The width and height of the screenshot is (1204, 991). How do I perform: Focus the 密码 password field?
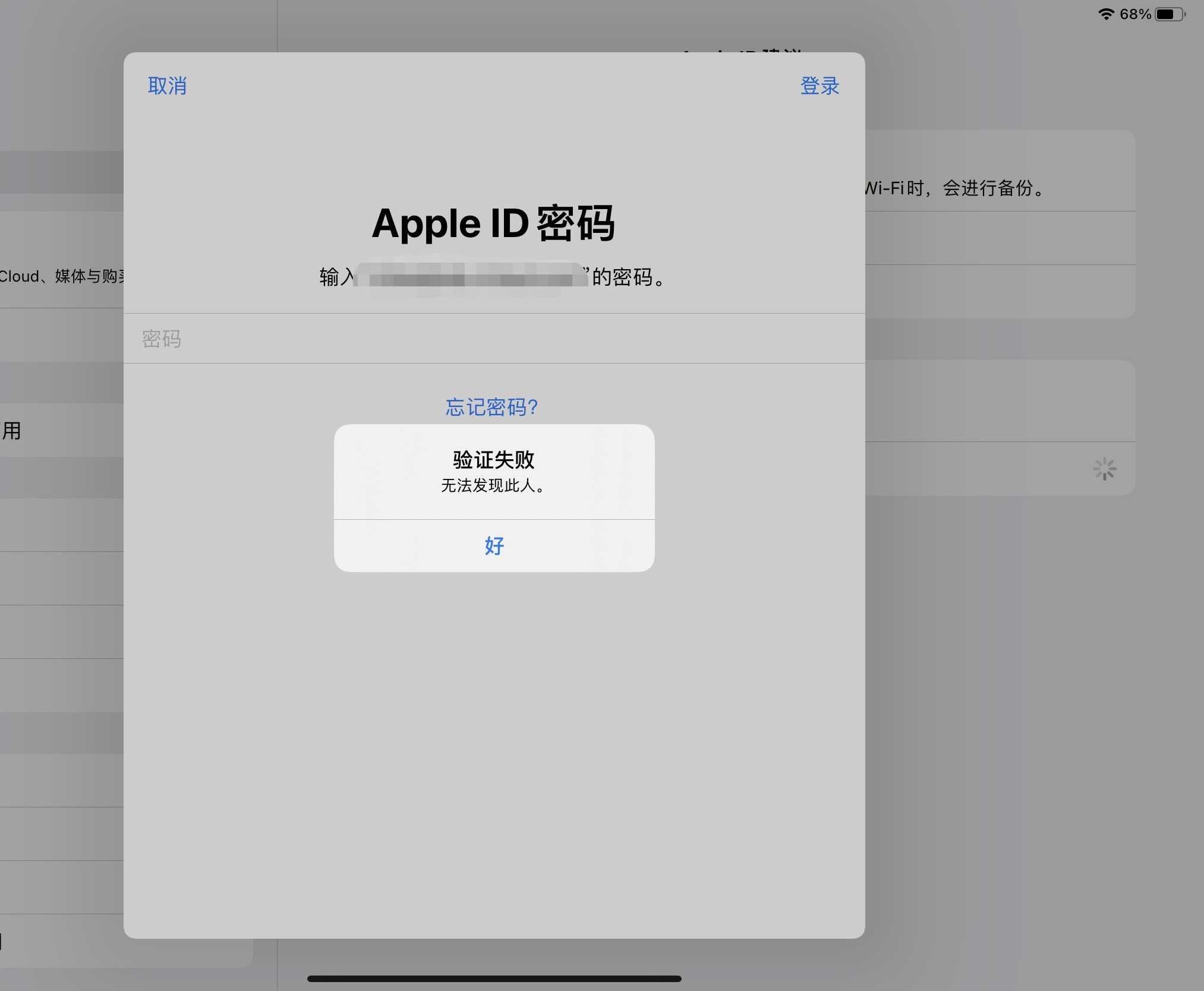494,339
